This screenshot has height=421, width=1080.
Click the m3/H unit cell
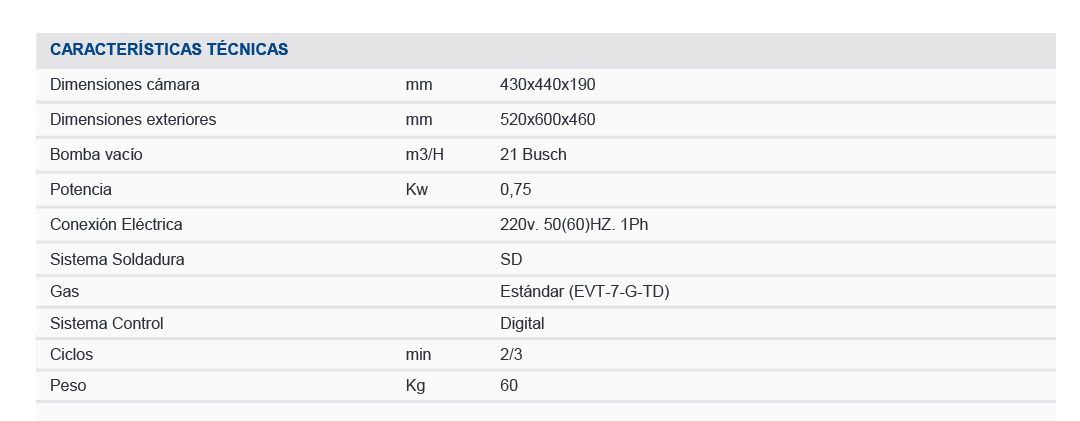tap(423, 155)
